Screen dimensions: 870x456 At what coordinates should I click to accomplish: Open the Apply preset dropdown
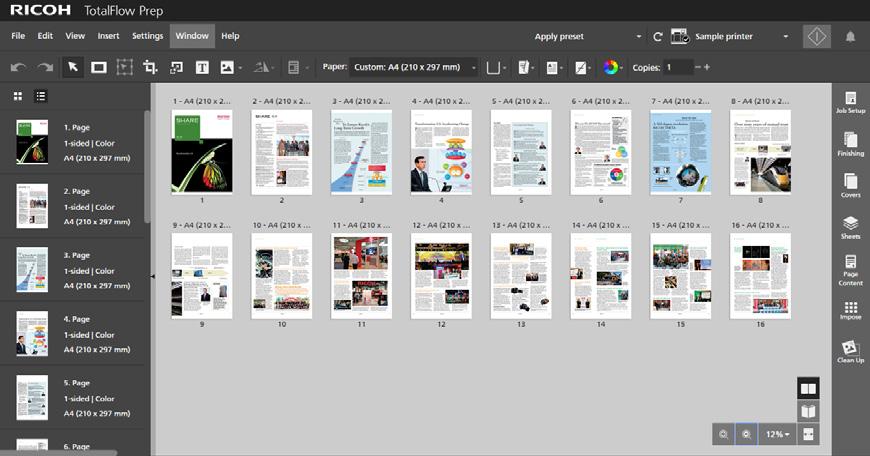[588, 37]
